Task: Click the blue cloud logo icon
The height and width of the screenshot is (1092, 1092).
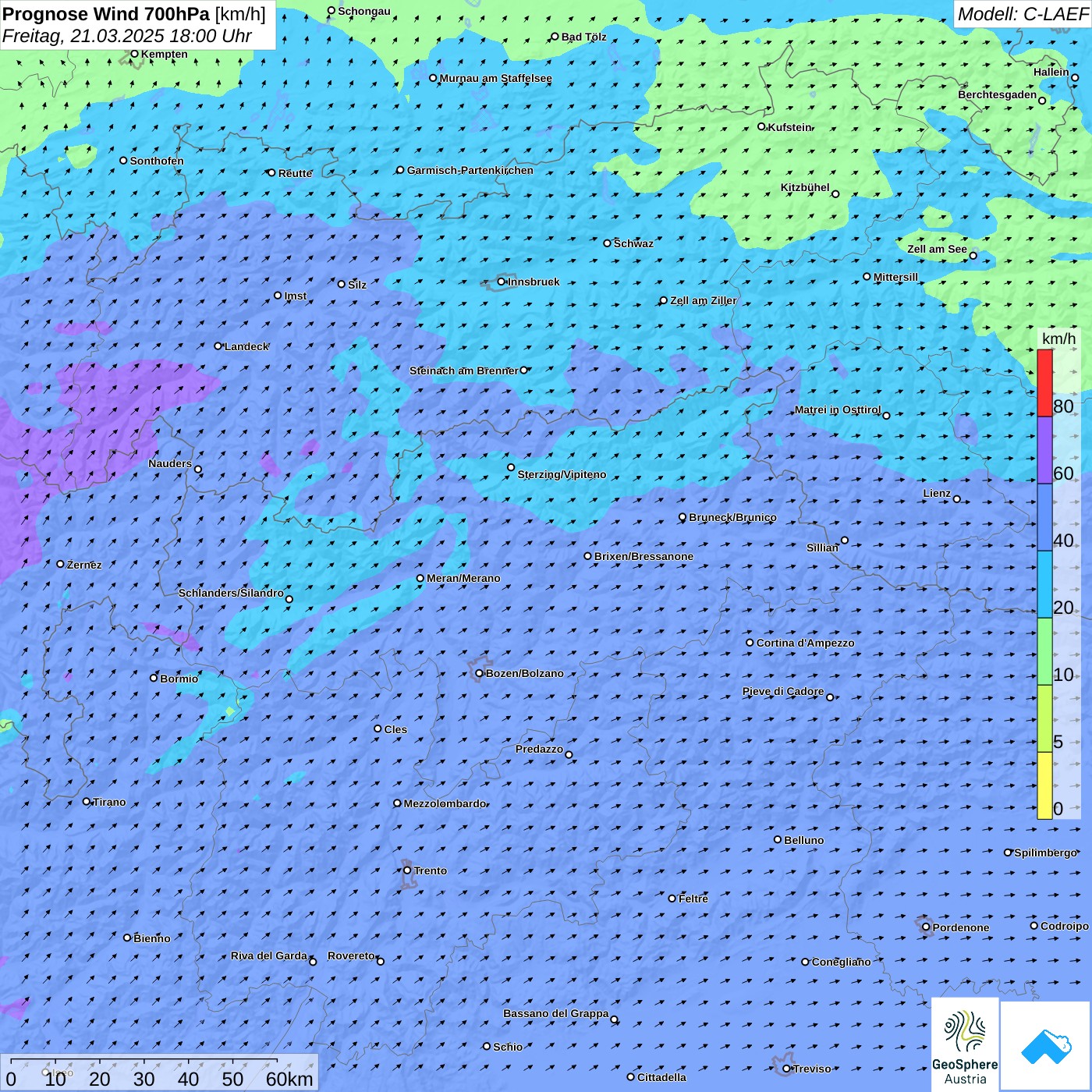Action: [x=1045, y=1046]
